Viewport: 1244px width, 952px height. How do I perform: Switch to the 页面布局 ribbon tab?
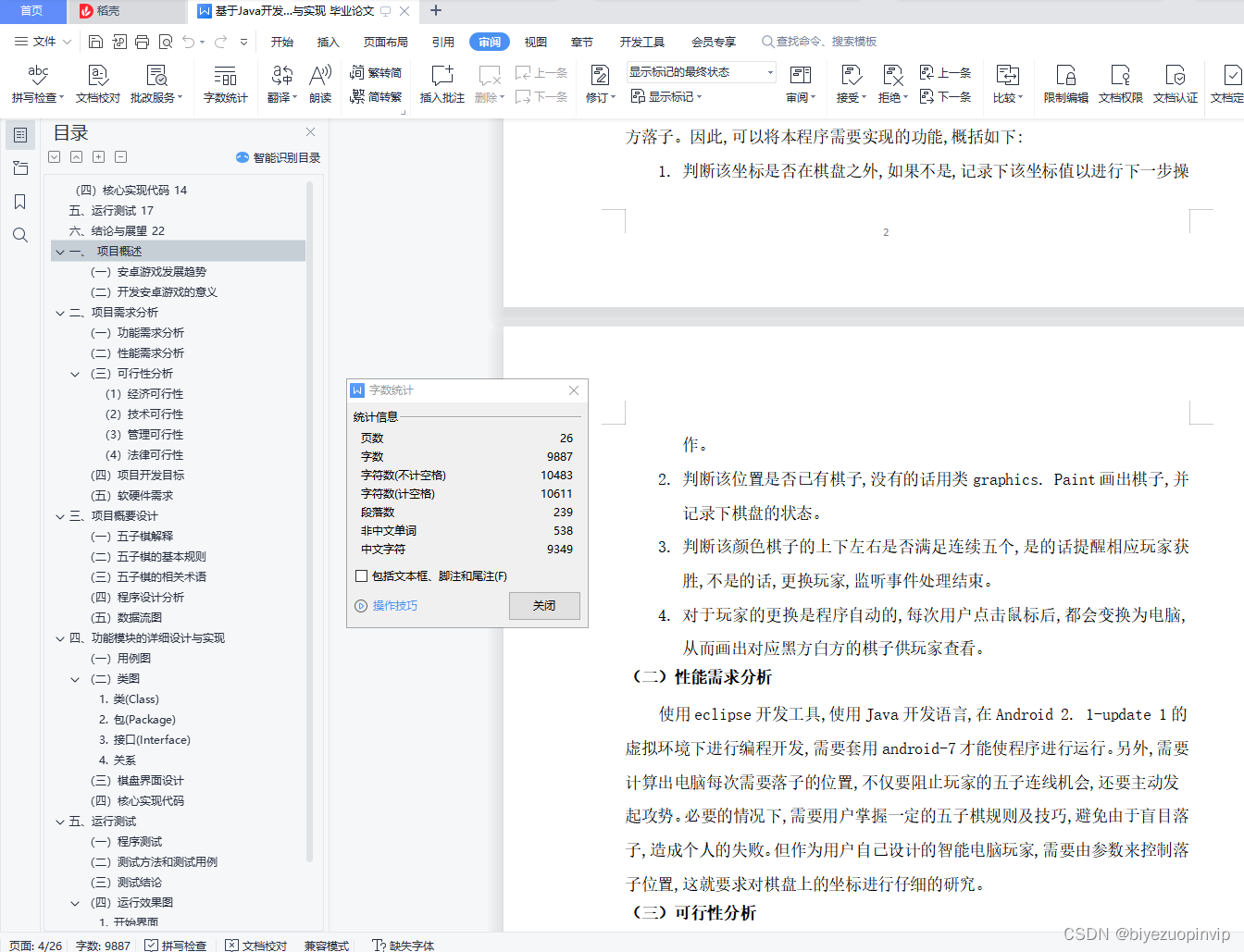pos(386,42)
